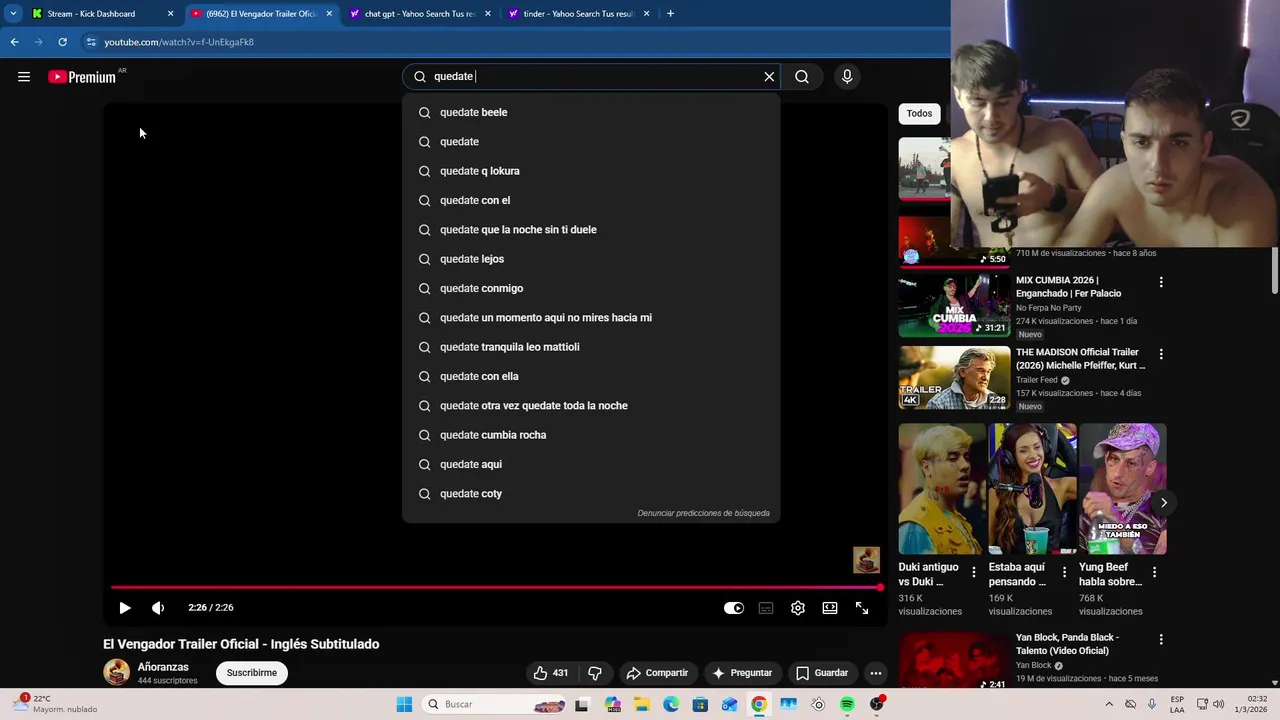Go to YouTube Premium home logo
Viewport: 1280px width, 720px height.
[82, 77]
